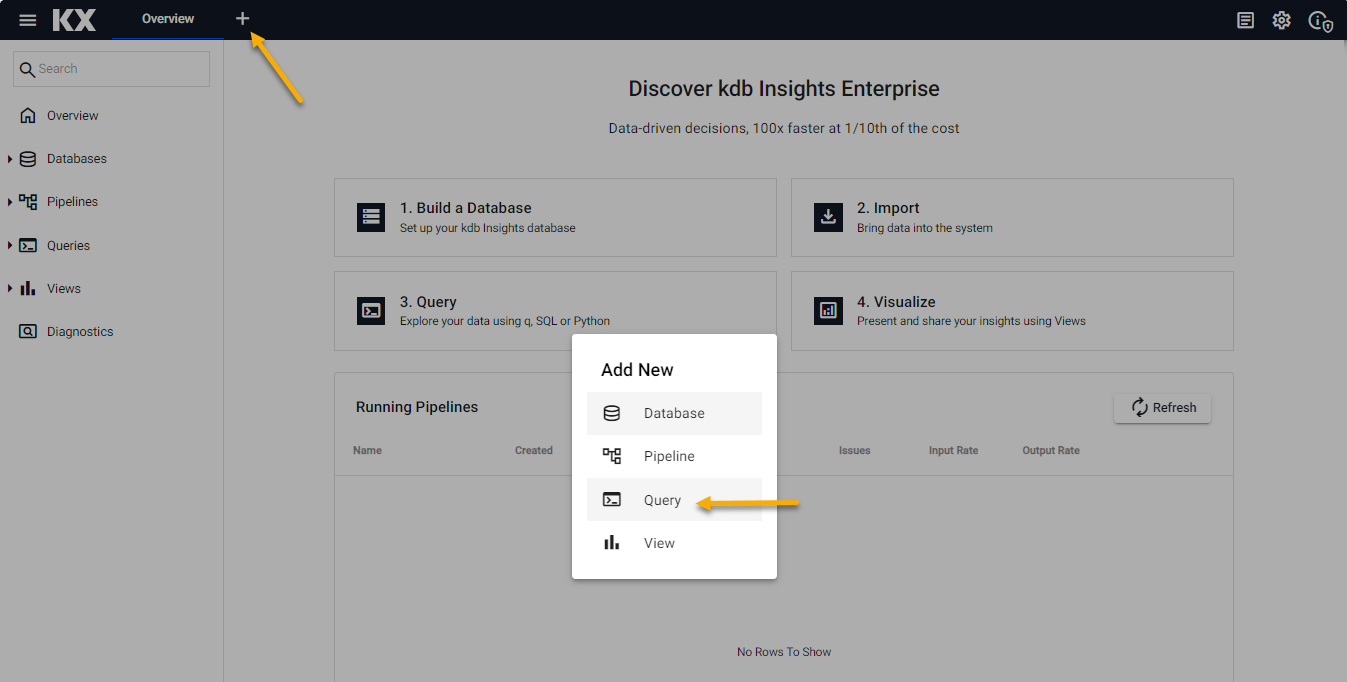The image size is (1347, 682).
Task: Open the 2. Import card
Action: pos(1012,218)
